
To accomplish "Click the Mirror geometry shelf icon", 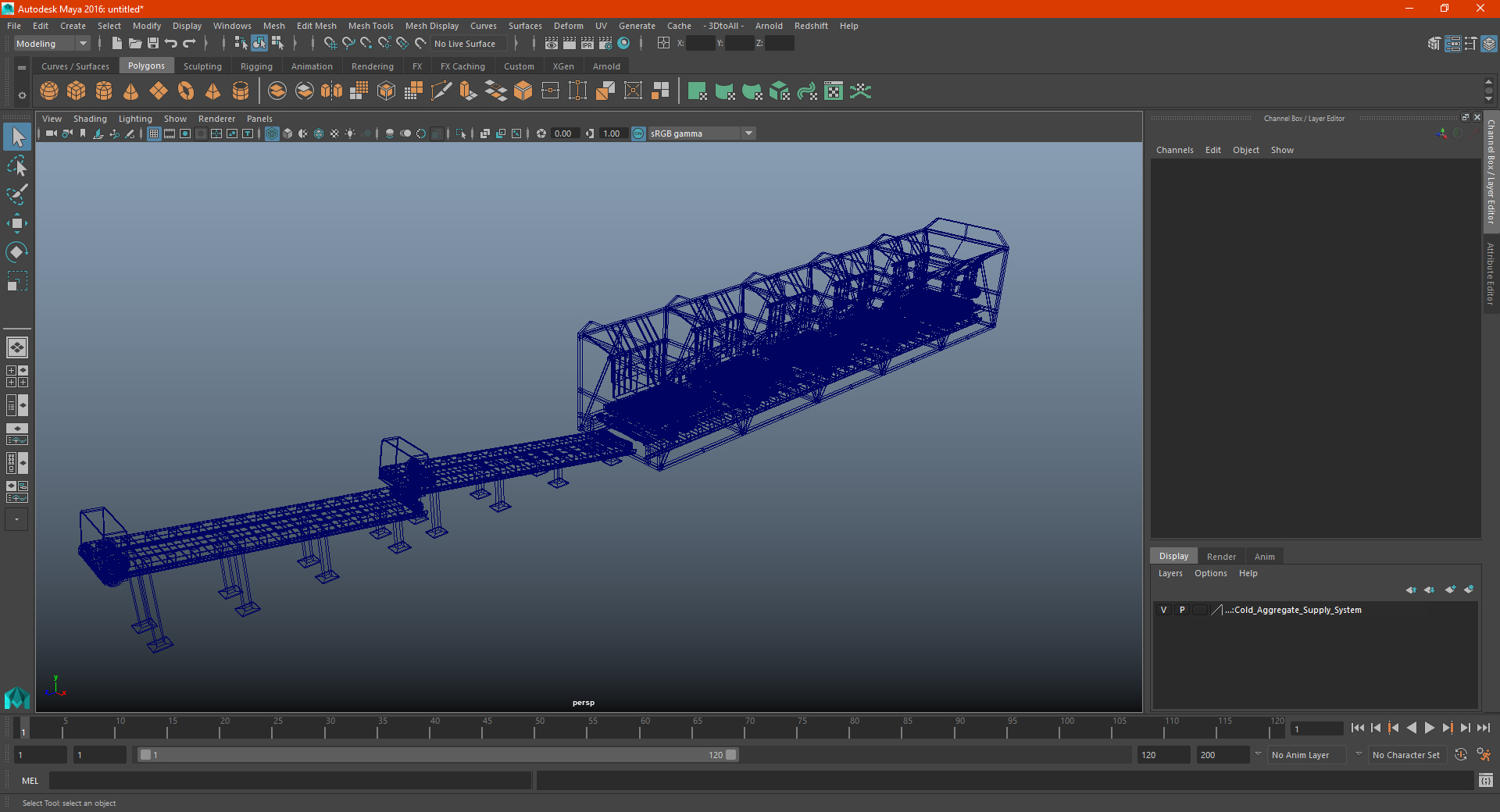I will [x=332, y=91].
